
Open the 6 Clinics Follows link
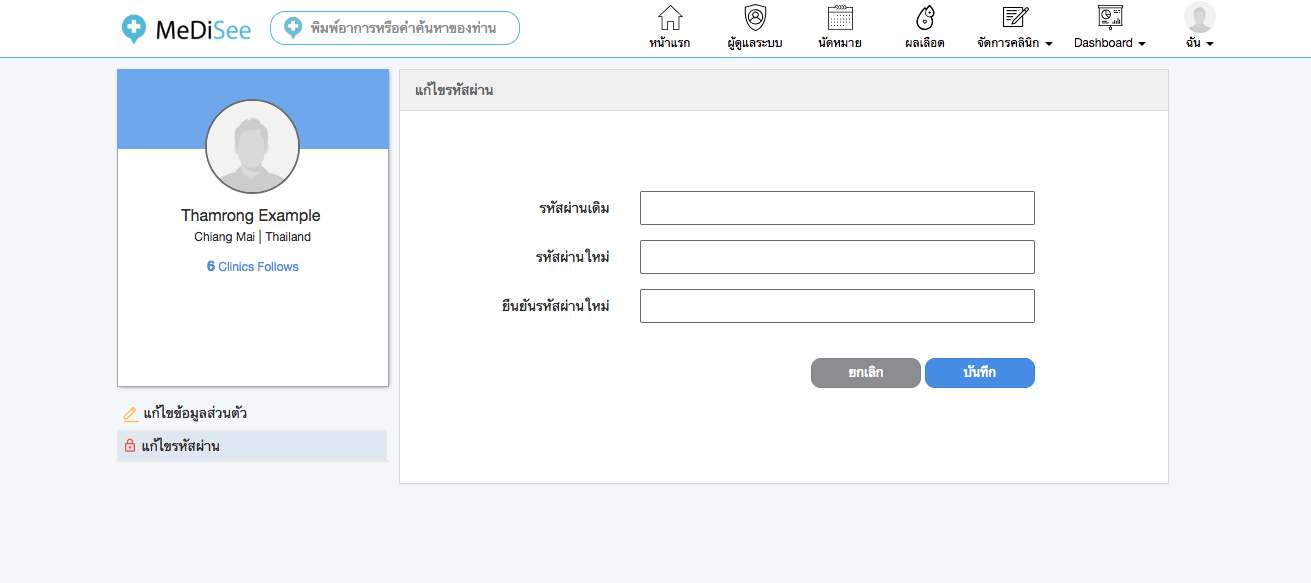[x=252, y=267]
